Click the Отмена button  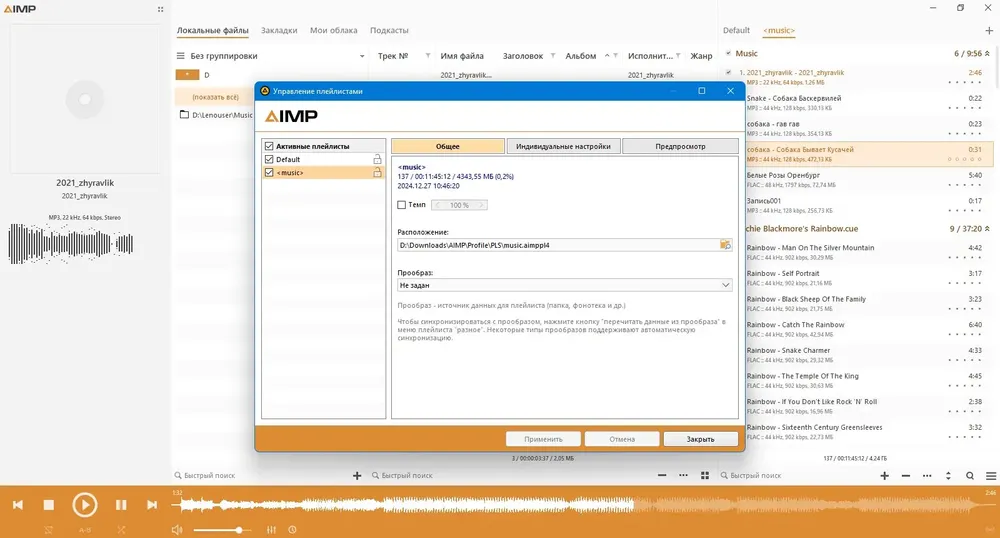(622, 439)
